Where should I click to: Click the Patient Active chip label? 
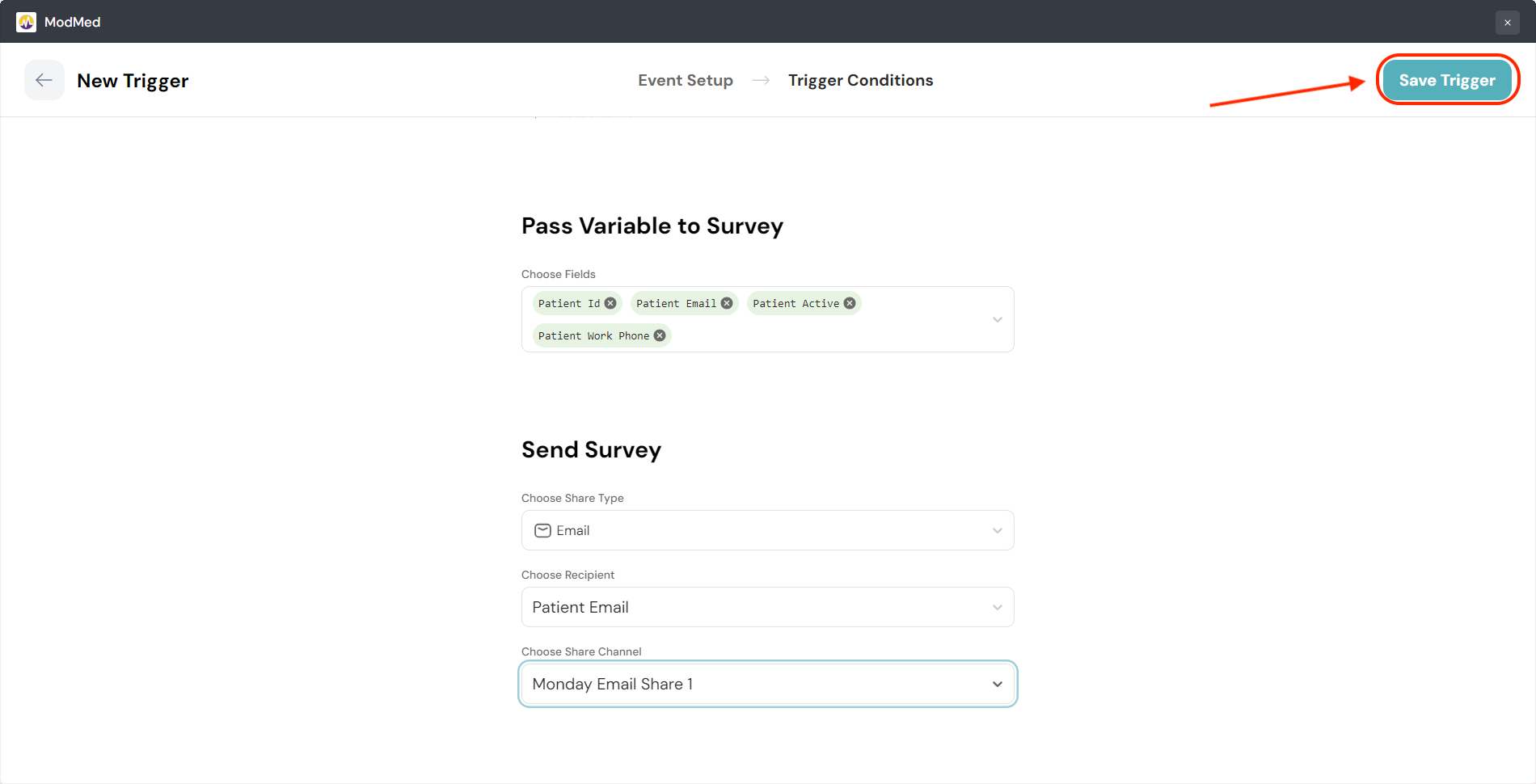point(795,303)
